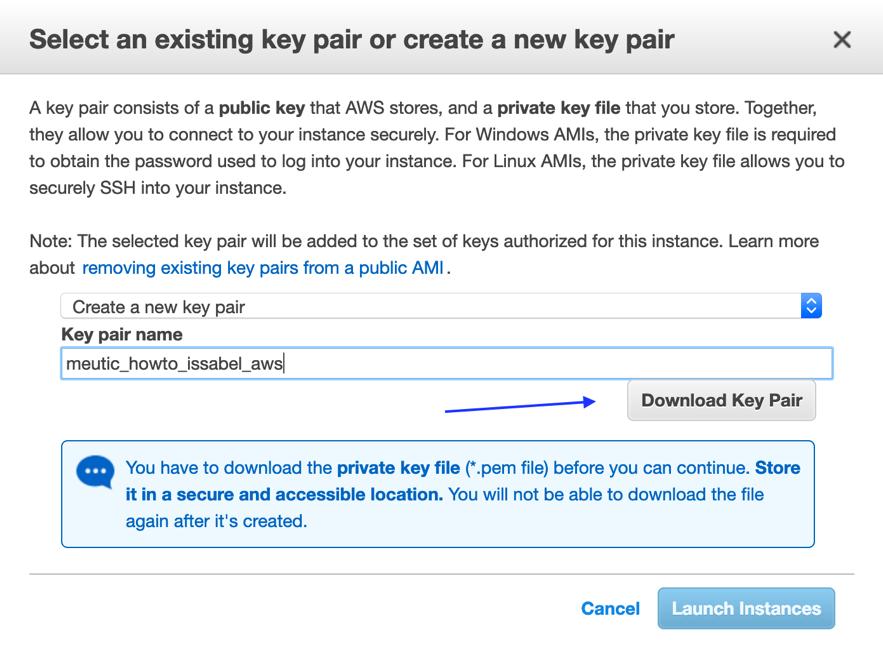
Task: Cancel the key pair dialog
Action: click(610, 608)
